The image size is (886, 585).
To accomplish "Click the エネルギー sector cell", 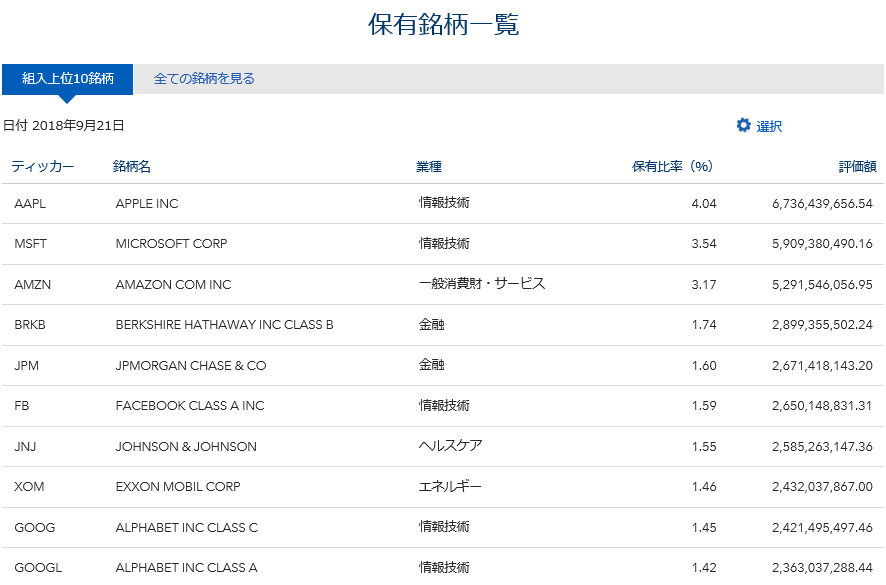I will [450, 486].
